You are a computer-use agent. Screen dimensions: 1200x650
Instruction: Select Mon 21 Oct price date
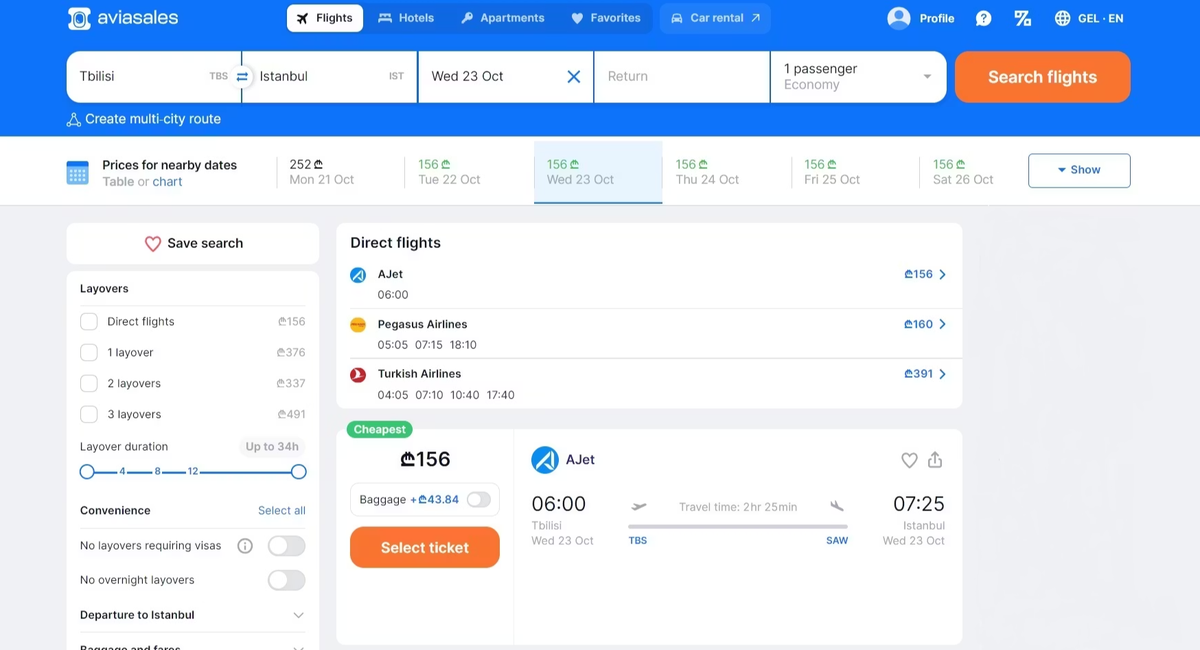coord(341,172)
